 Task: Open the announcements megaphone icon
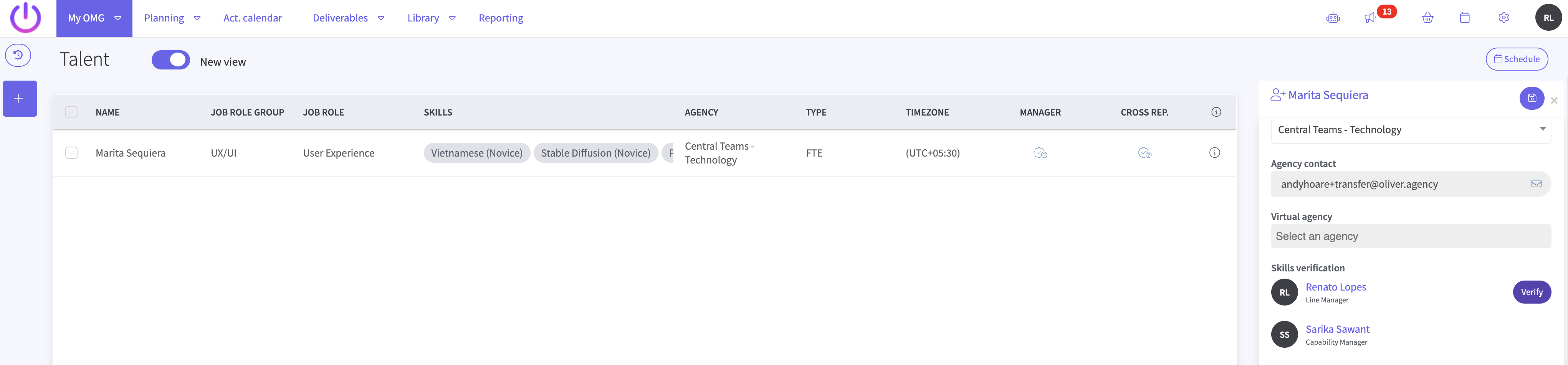click(1370, 18)
